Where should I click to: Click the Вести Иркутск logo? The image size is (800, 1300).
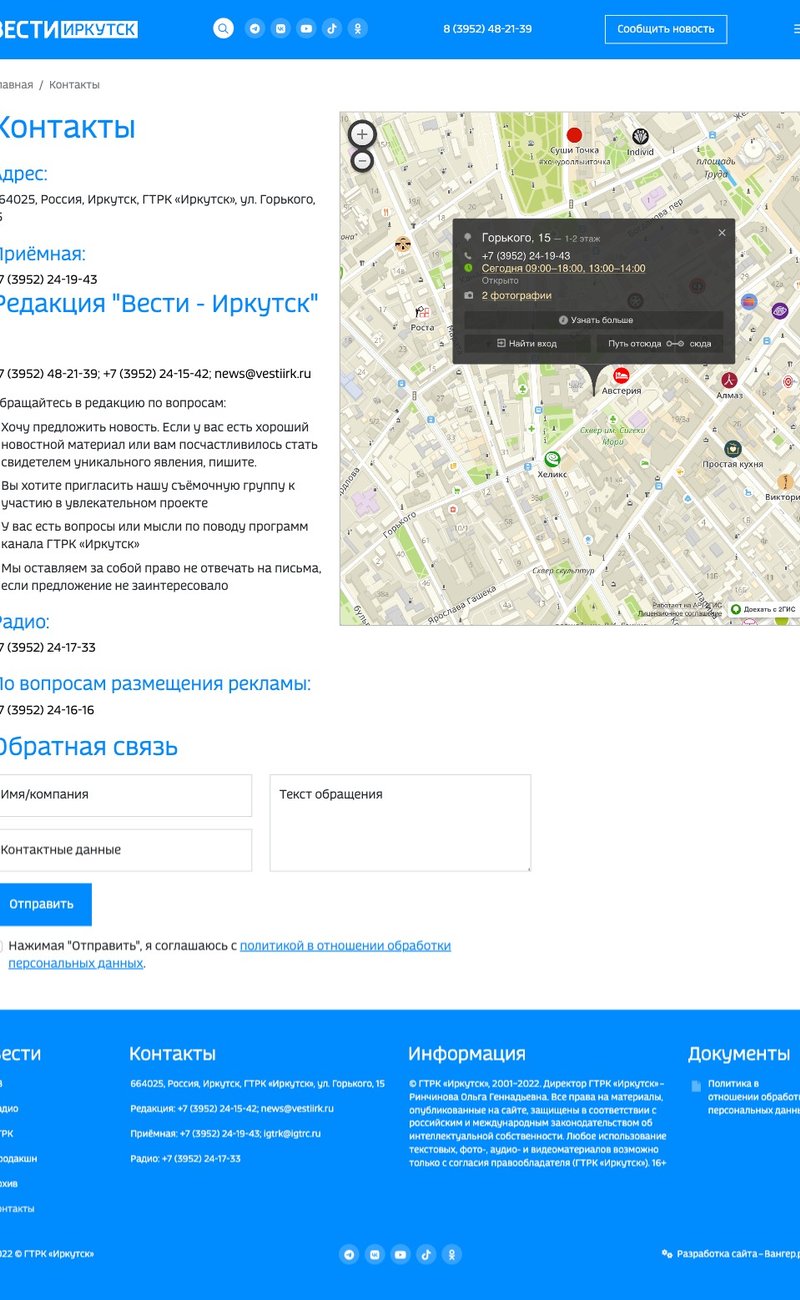(x=68, y=29)
